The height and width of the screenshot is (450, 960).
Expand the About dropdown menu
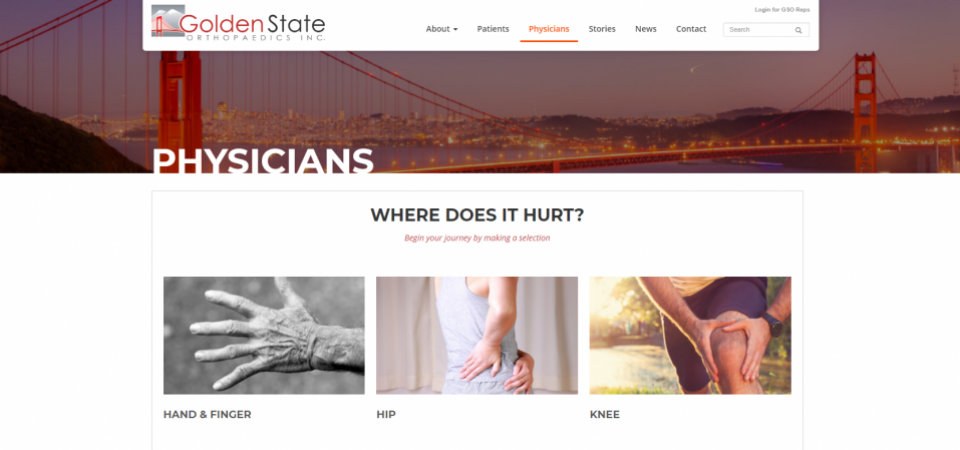(441, 29)
